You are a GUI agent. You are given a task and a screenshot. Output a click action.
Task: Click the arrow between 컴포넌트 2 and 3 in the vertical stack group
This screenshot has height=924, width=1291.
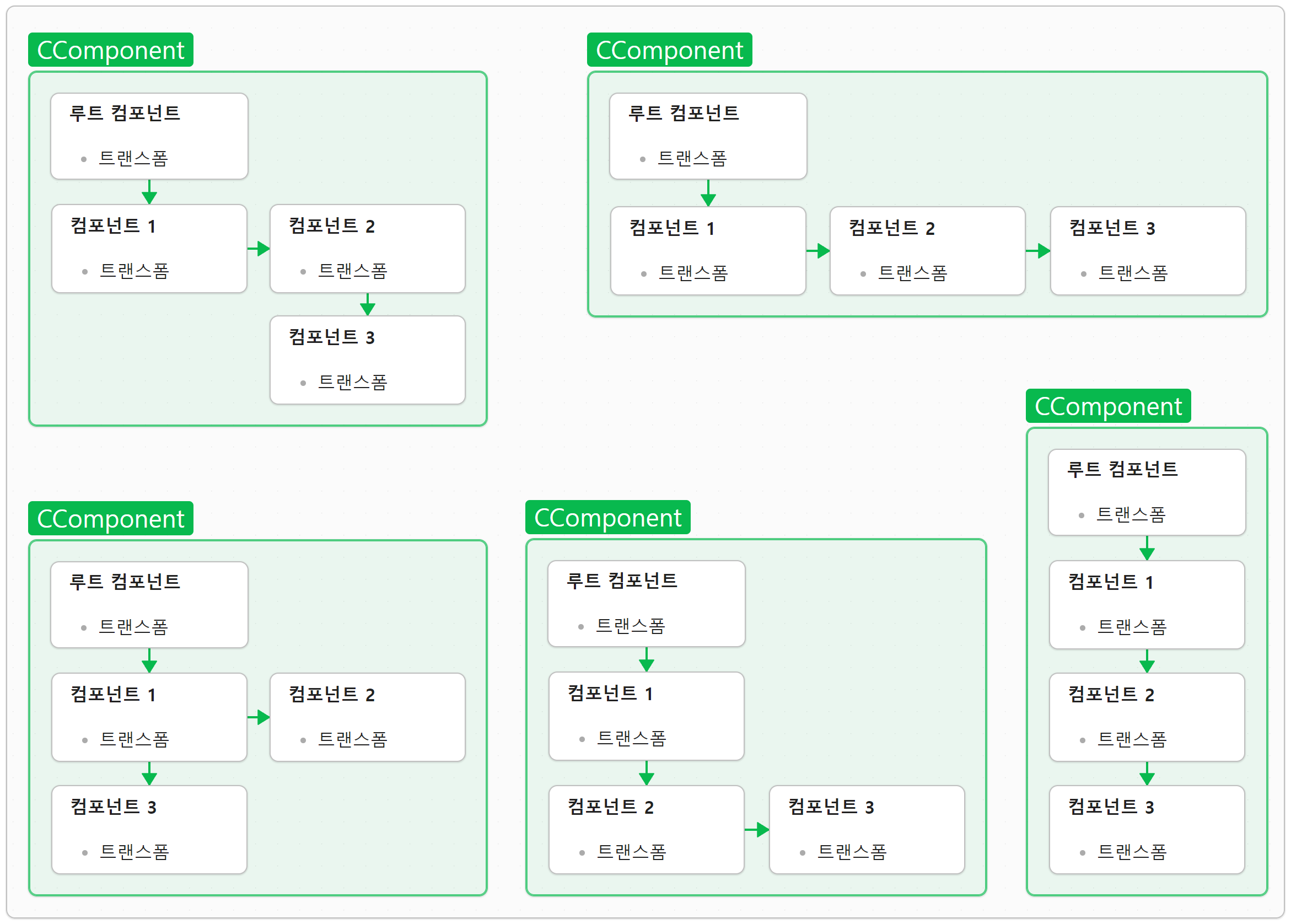[x=1147, y=774]
